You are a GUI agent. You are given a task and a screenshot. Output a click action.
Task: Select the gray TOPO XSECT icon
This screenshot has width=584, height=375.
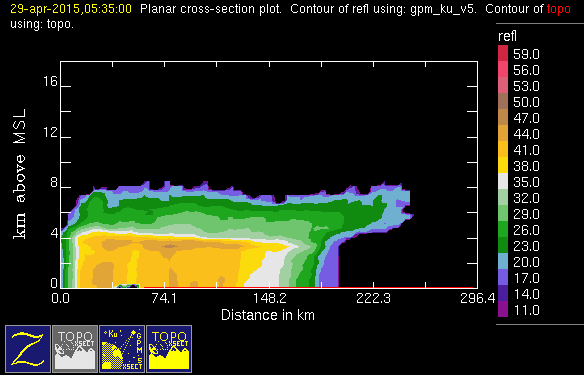point(75,349)
